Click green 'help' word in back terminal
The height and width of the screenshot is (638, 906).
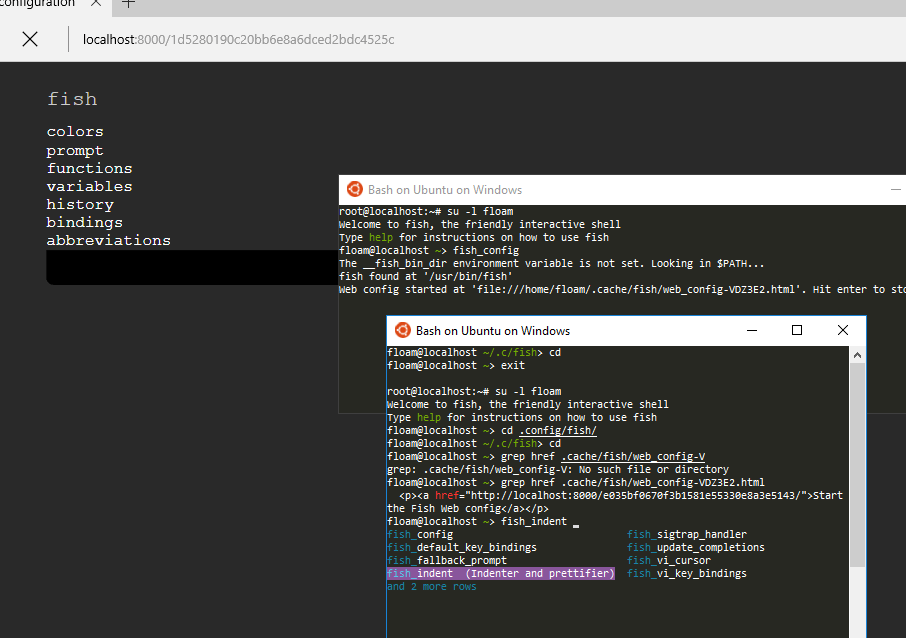381,238
